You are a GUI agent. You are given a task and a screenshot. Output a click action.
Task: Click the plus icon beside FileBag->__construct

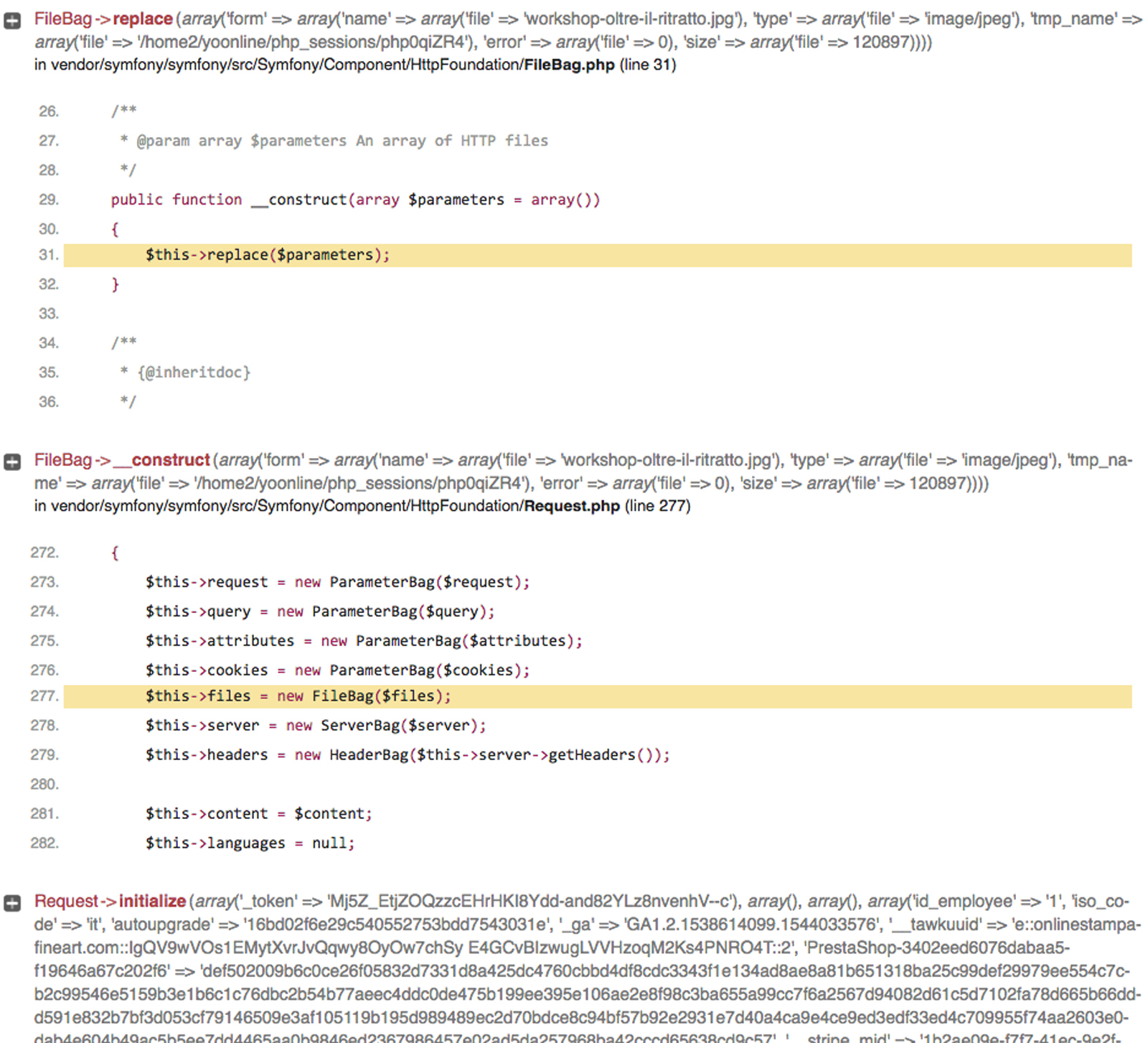(x=11, y=462)
